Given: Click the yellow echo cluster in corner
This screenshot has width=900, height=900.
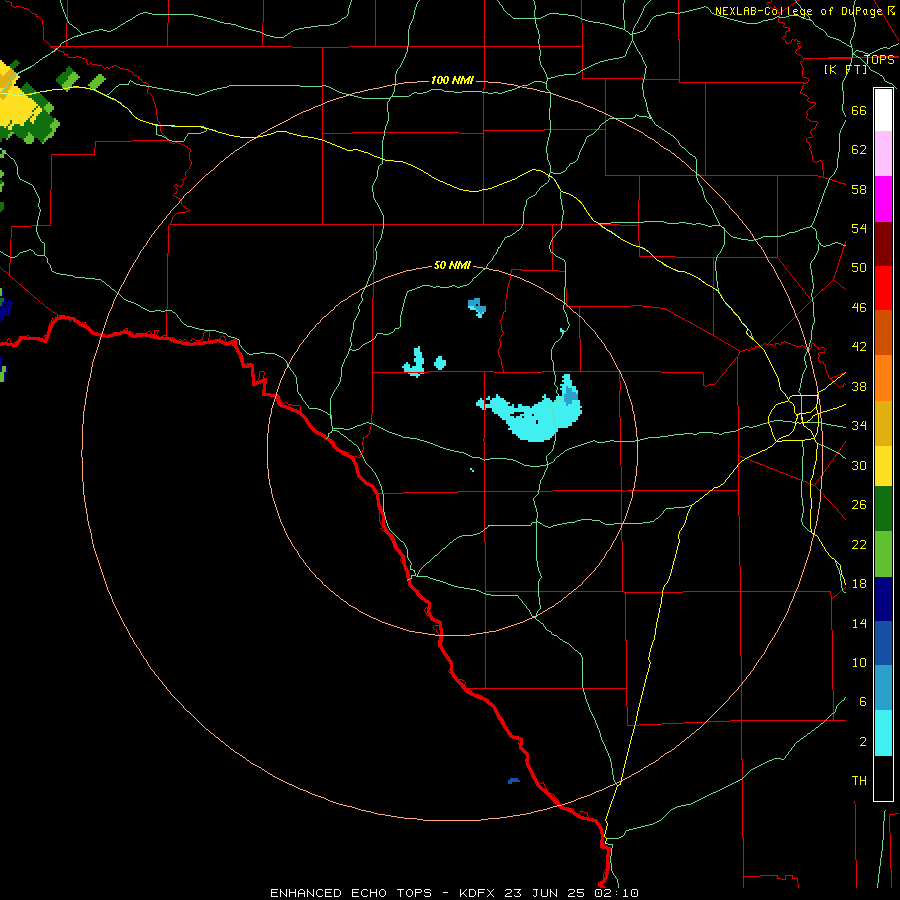Looking at the screenshot, I should (20, 103).
